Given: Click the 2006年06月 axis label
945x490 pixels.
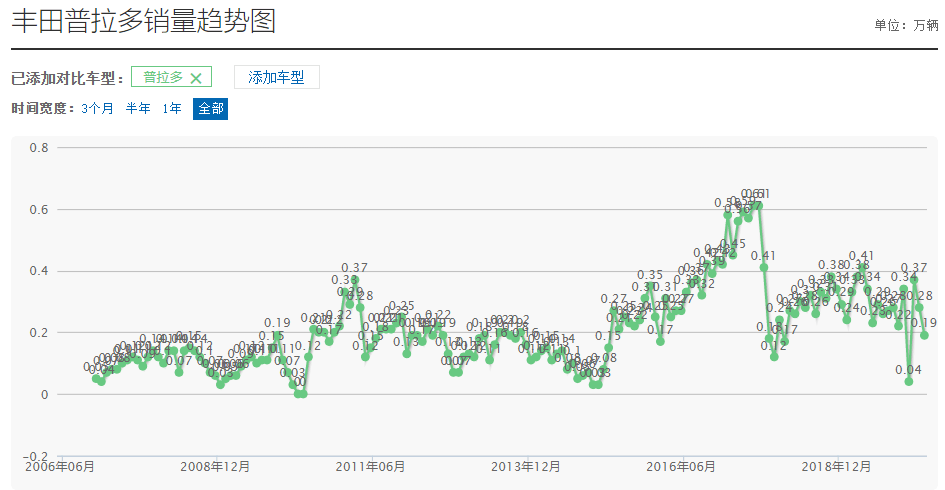Looking at the screenshot, I should 60,466.
